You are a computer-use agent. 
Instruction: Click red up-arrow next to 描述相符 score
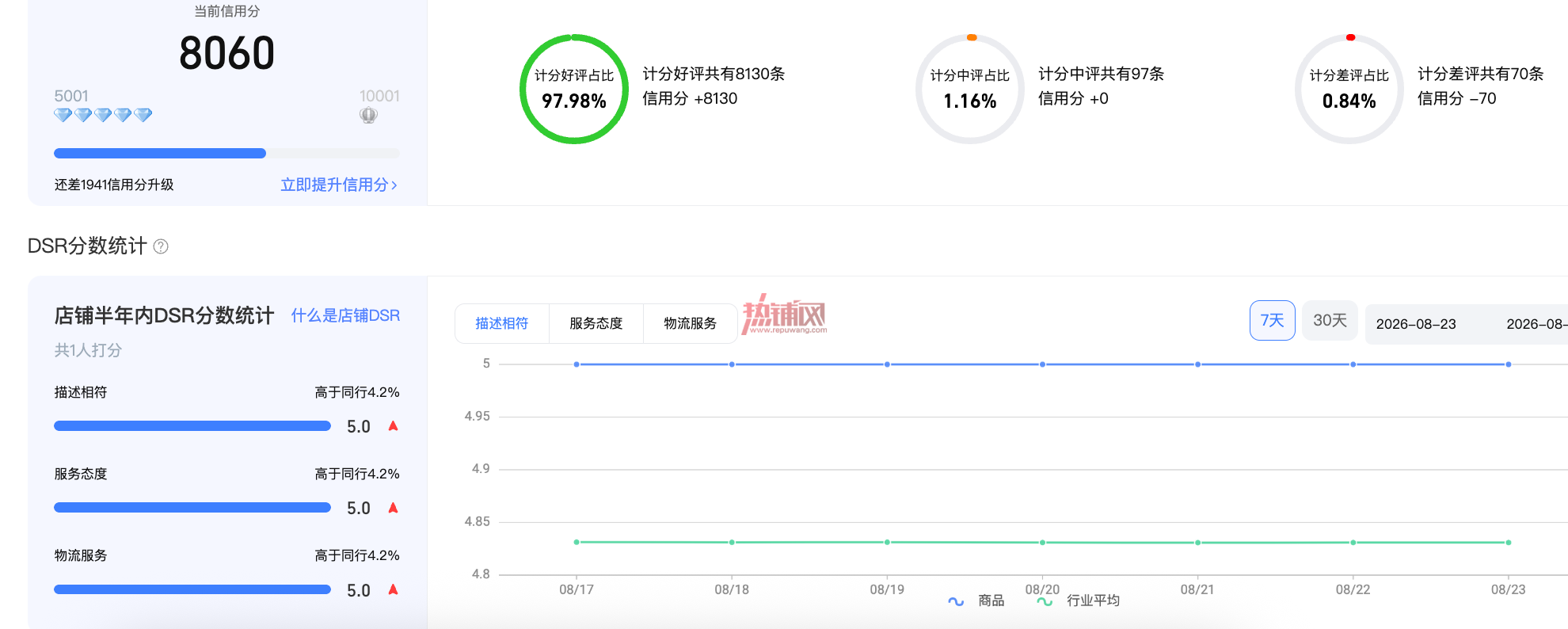point(393,426)
